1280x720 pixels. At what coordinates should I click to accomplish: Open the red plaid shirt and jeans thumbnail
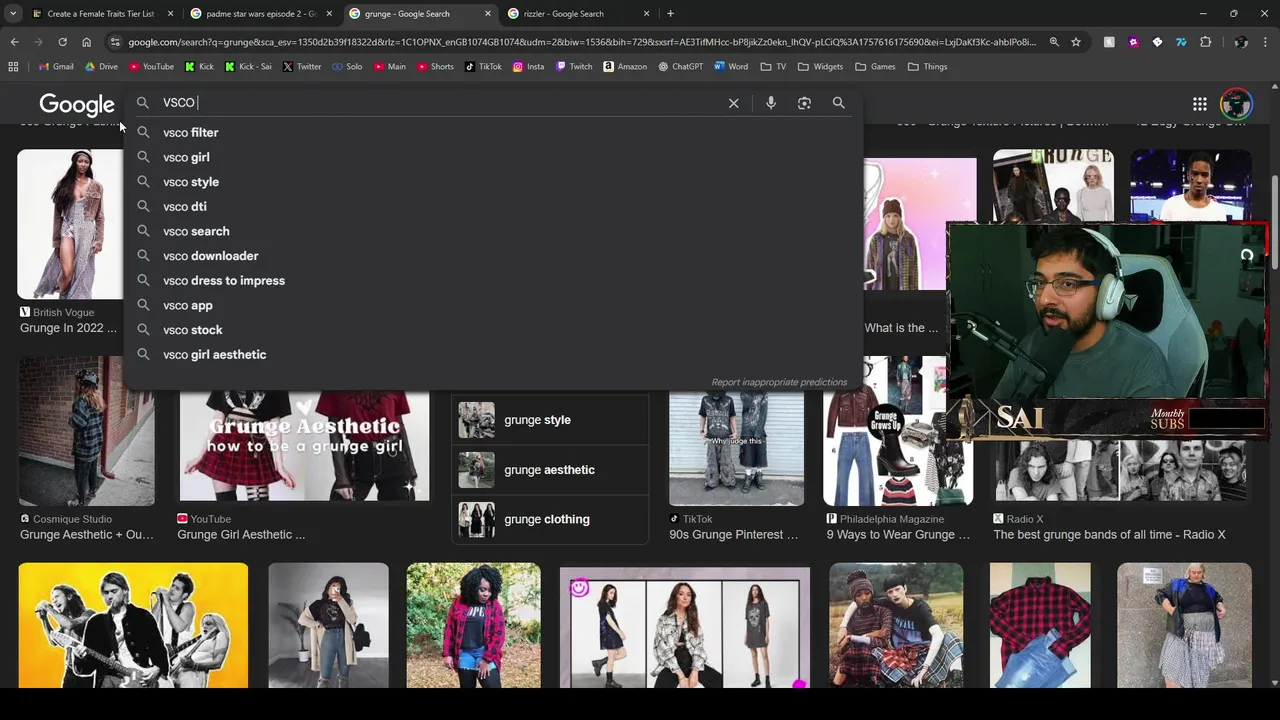click(1040, 625)
